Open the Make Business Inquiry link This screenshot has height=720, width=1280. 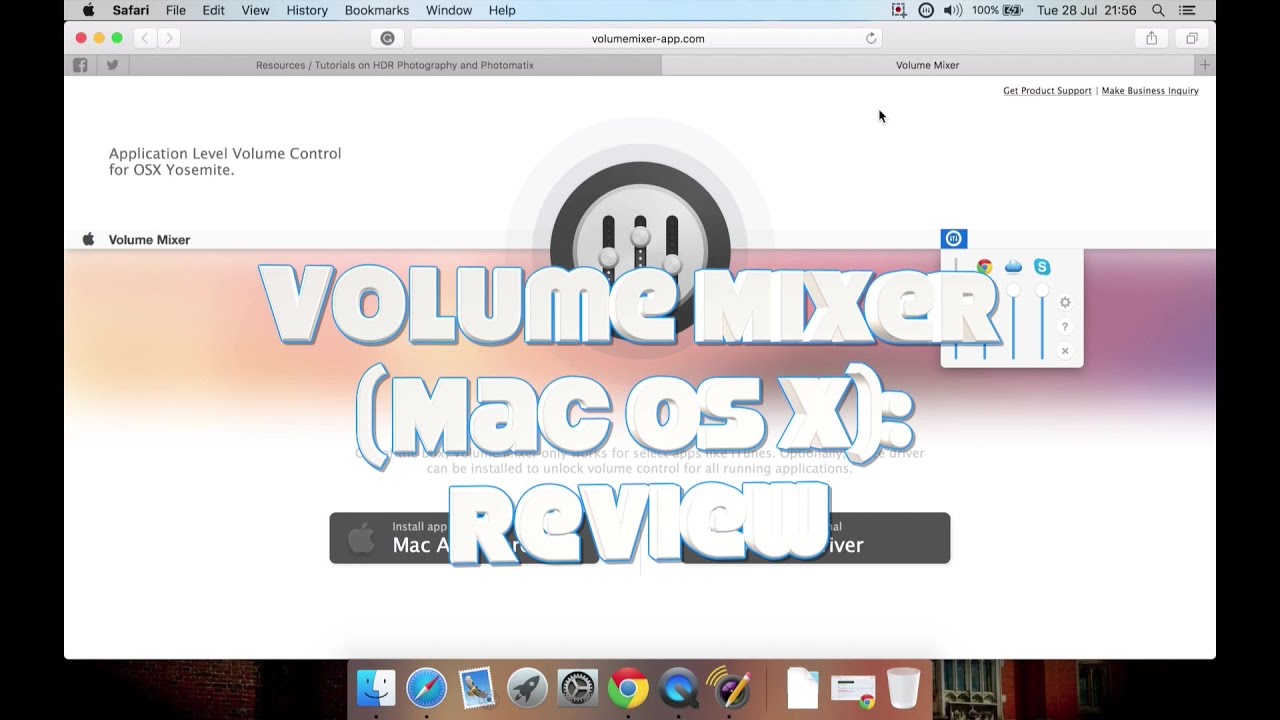(x=1150, y=90)
